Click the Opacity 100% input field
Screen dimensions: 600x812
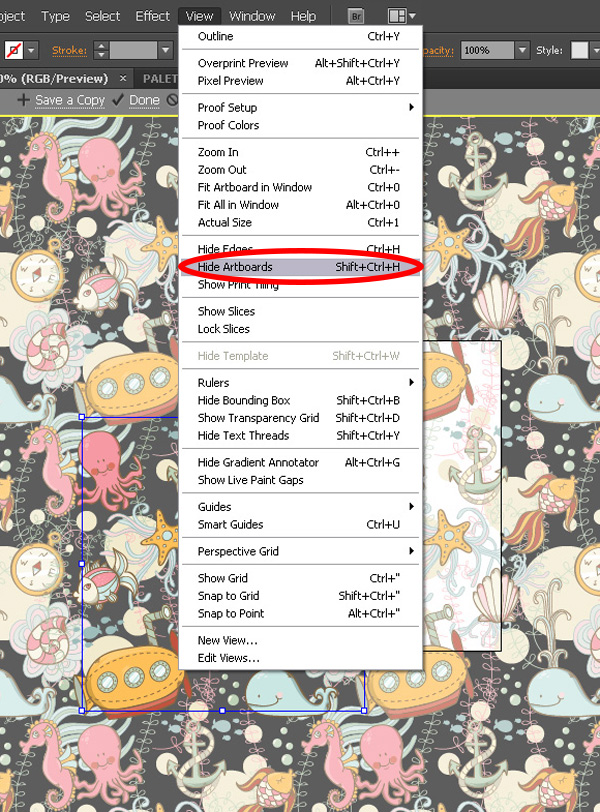pos(487,50)
